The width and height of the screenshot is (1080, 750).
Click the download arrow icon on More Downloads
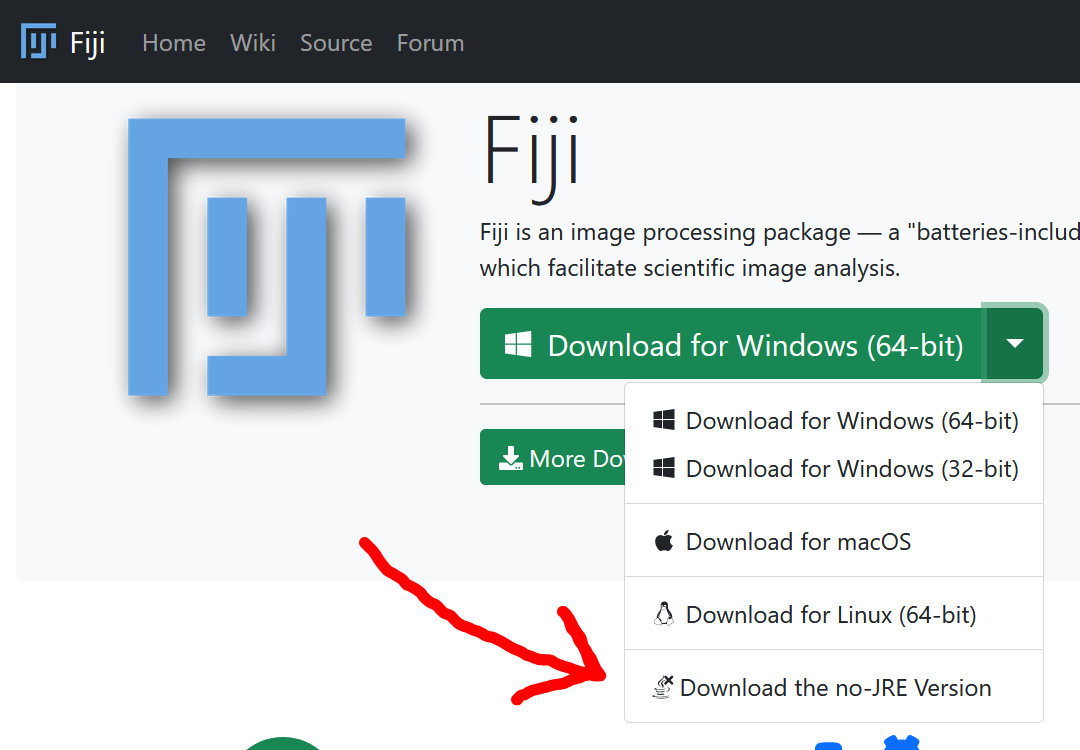[511, 457]
